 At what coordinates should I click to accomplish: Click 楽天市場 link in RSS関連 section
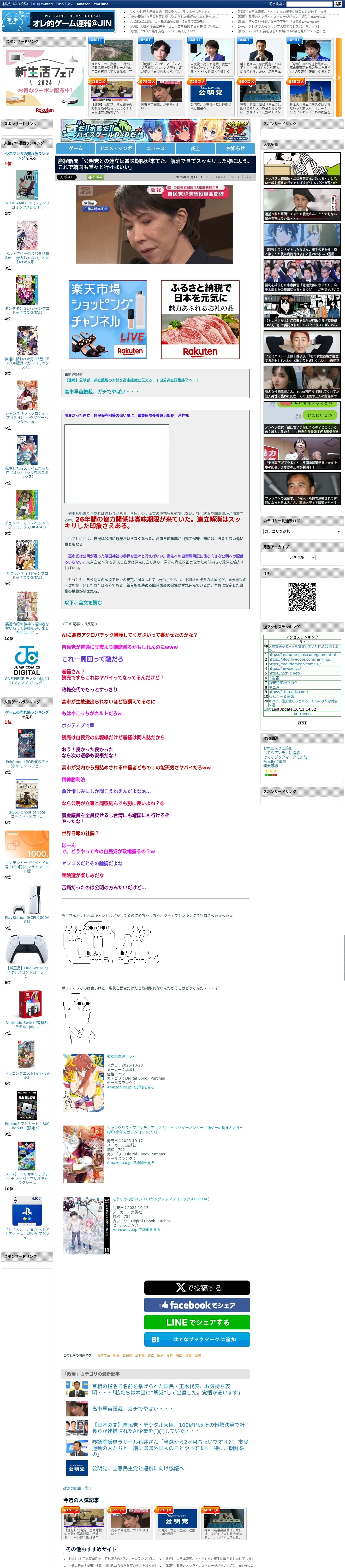(270, 766)
